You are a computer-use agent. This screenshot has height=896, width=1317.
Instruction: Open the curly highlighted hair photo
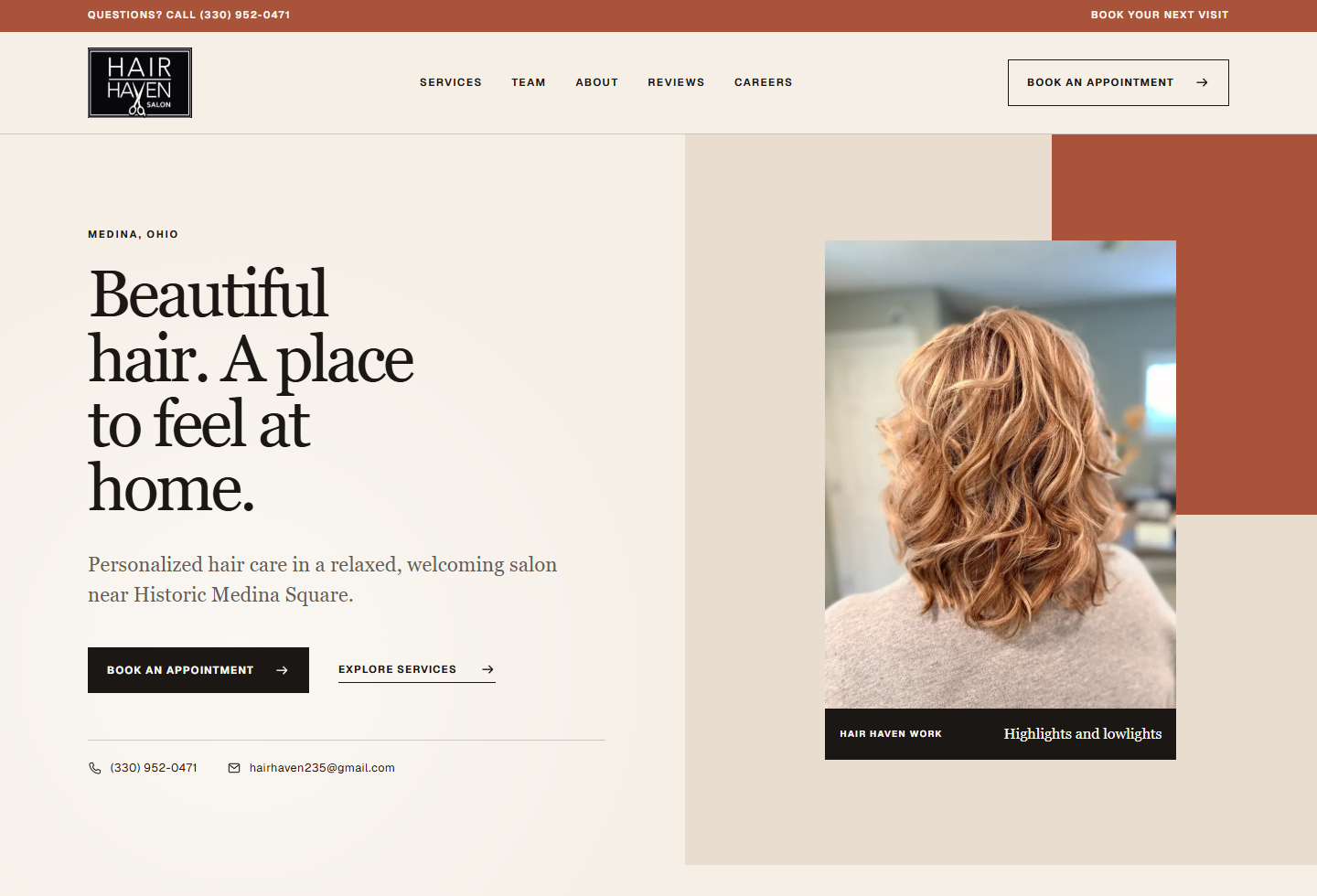coord(1001,475)
